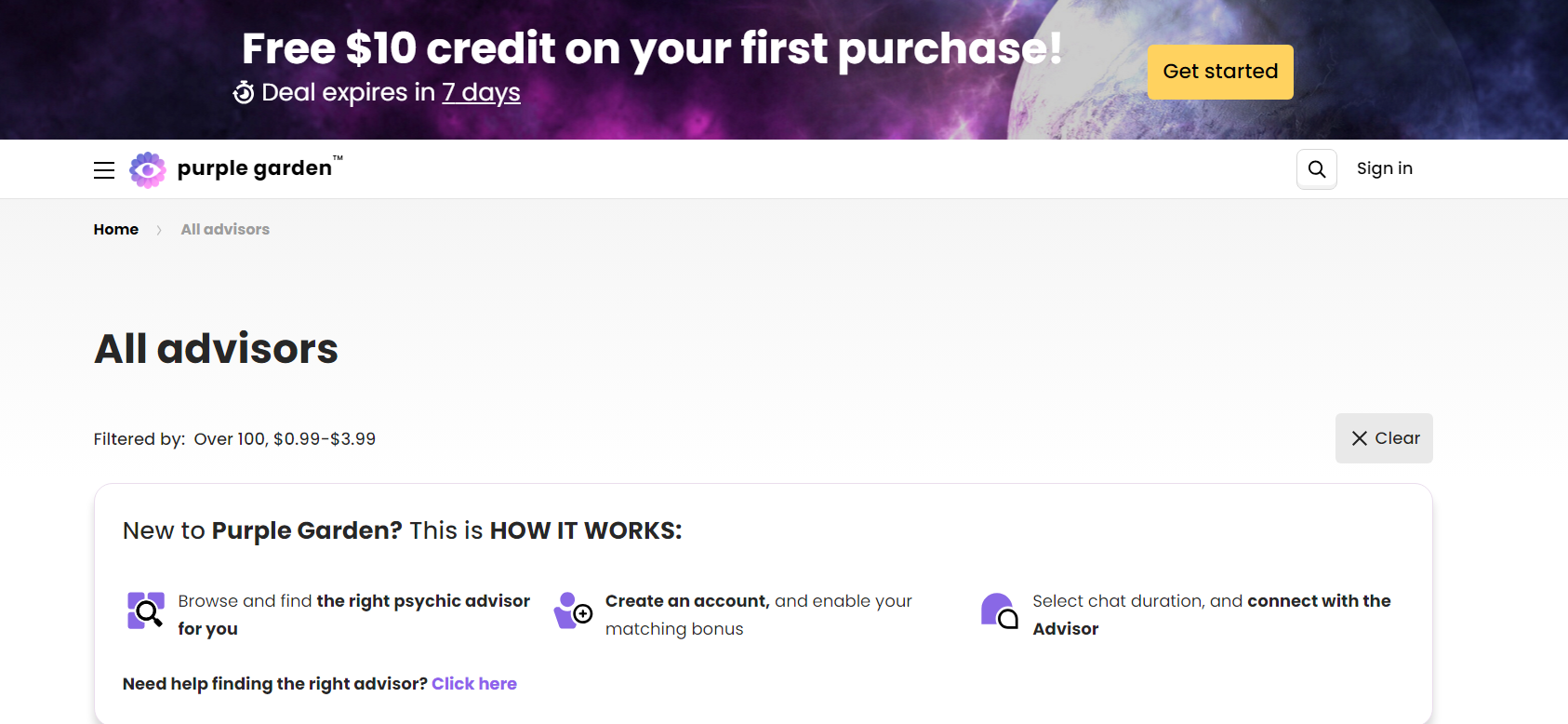Click the 'Create an account' step text

coord(687,601)
